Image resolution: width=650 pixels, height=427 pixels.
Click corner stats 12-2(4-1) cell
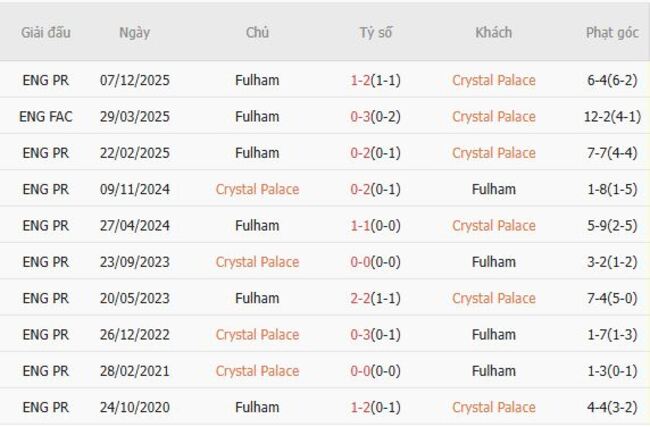tap(612, 116)
